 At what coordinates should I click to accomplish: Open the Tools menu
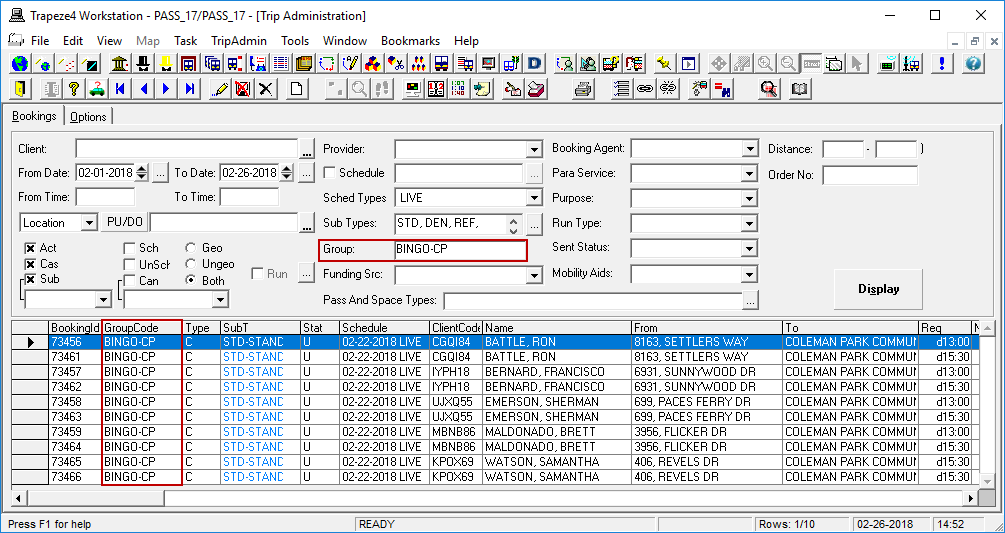tap(295, 40)
